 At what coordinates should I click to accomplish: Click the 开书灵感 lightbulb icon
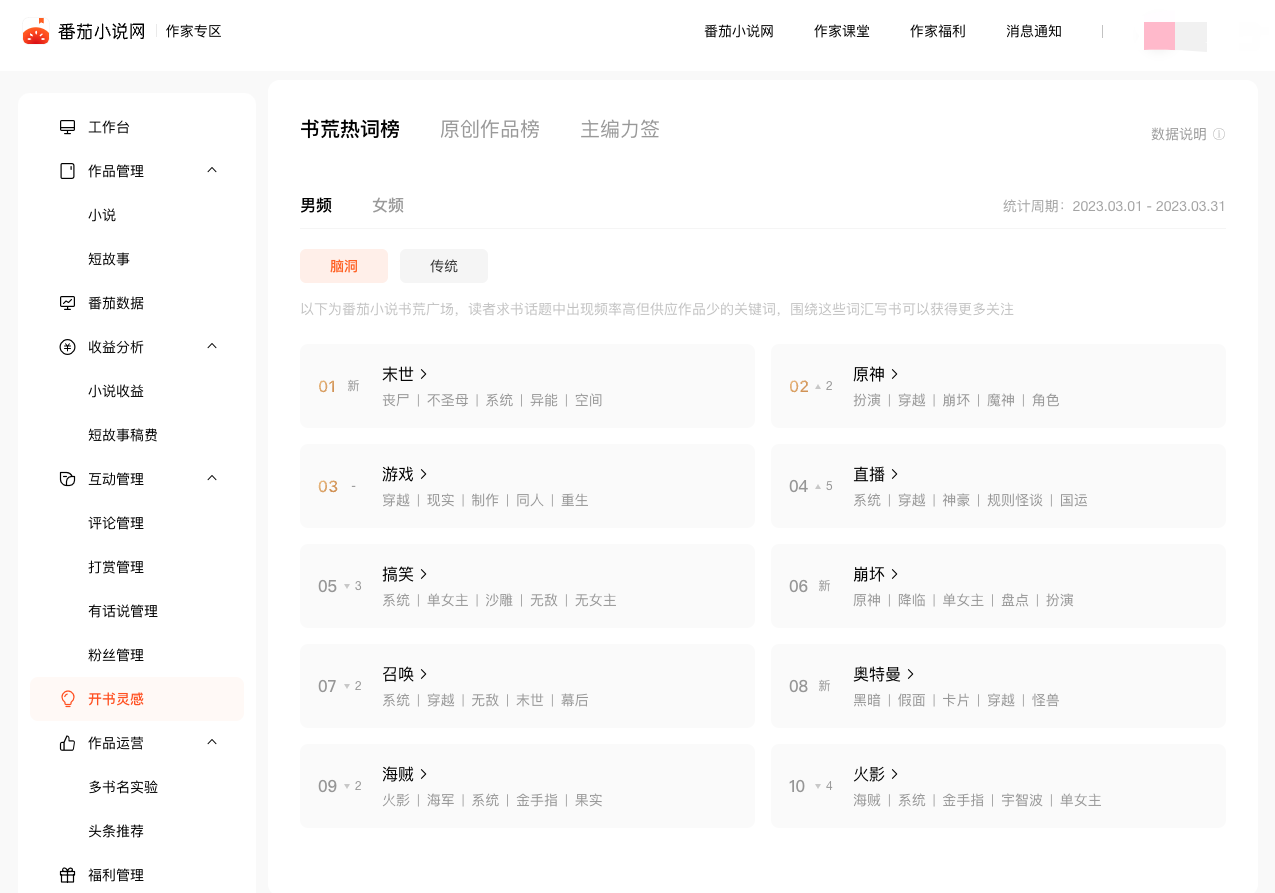point(68,699)
